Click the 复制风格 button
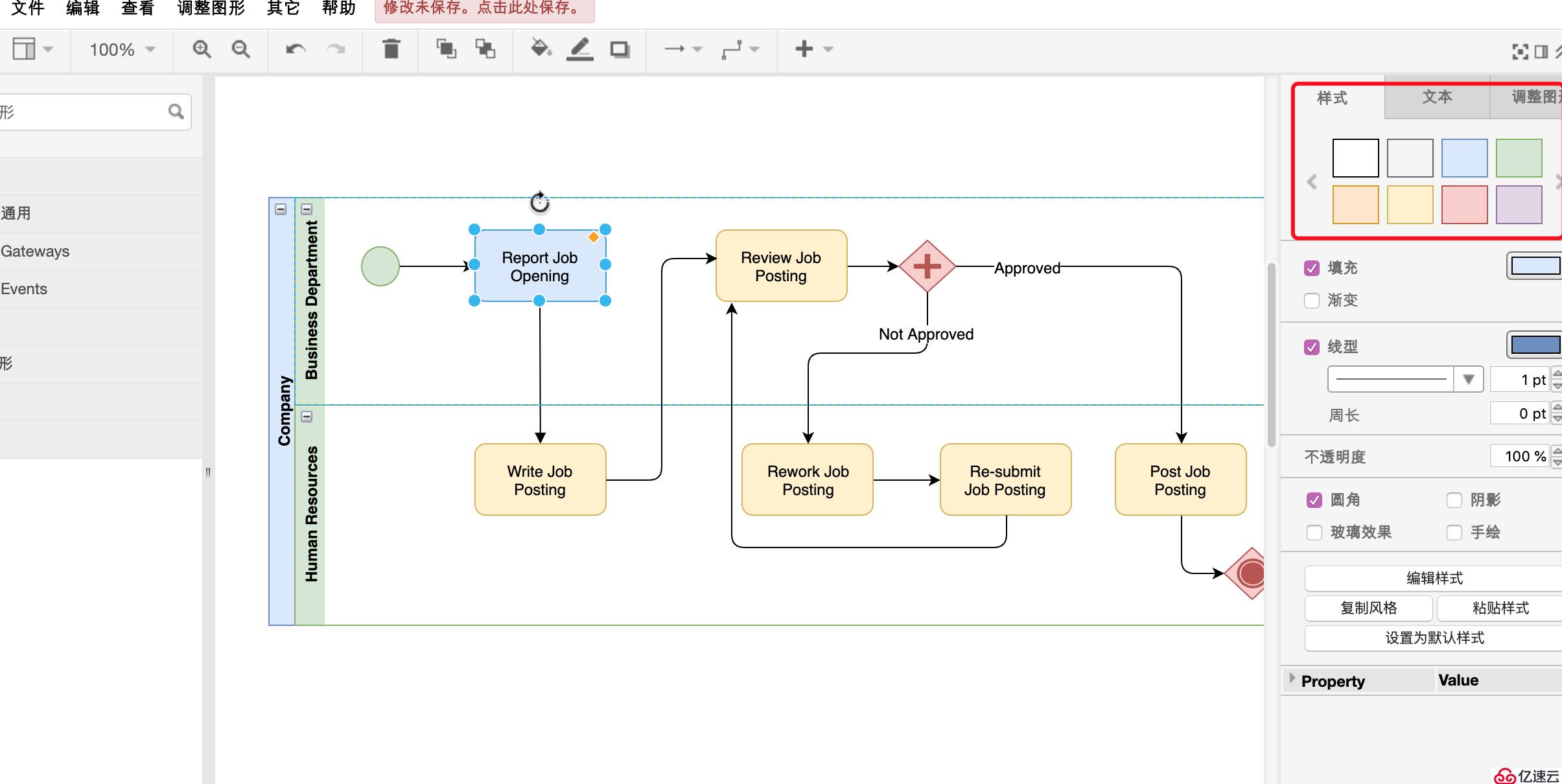The height and width of the screenshot is (784, 1562). point(1368,608)
